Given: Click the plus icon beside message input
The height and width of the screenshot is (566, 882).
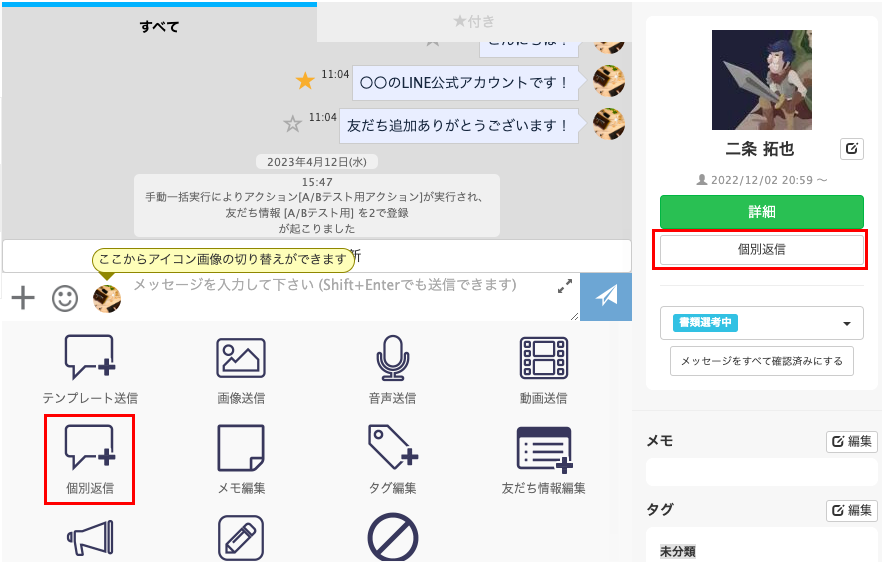Looking at the screenshot, I should point(22,297).
